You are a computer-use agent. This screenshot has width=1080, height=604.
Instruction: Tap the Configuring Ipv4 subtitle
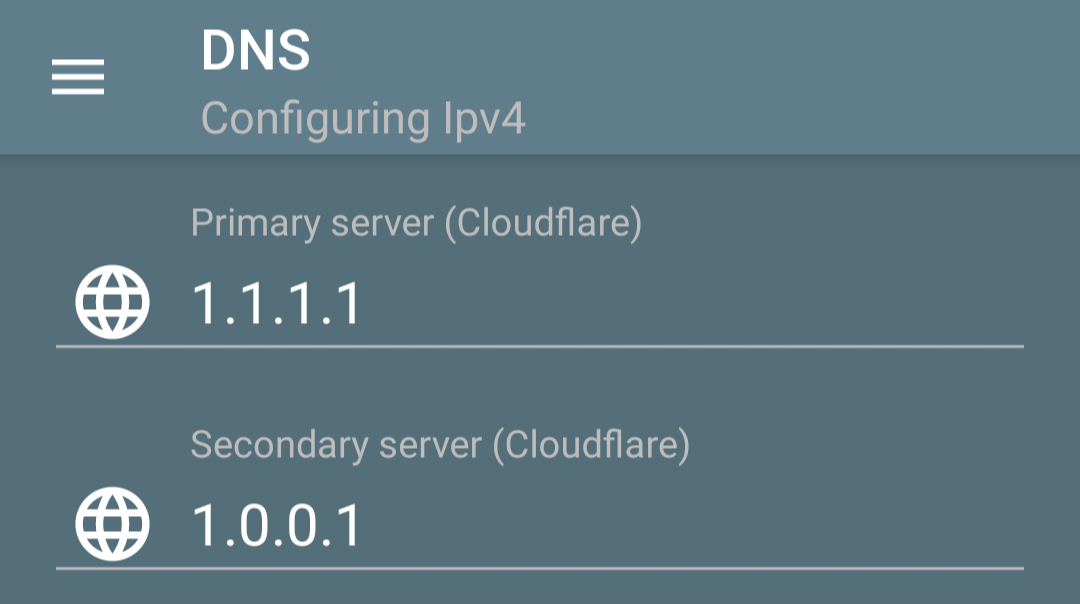[x=363, y=119]
